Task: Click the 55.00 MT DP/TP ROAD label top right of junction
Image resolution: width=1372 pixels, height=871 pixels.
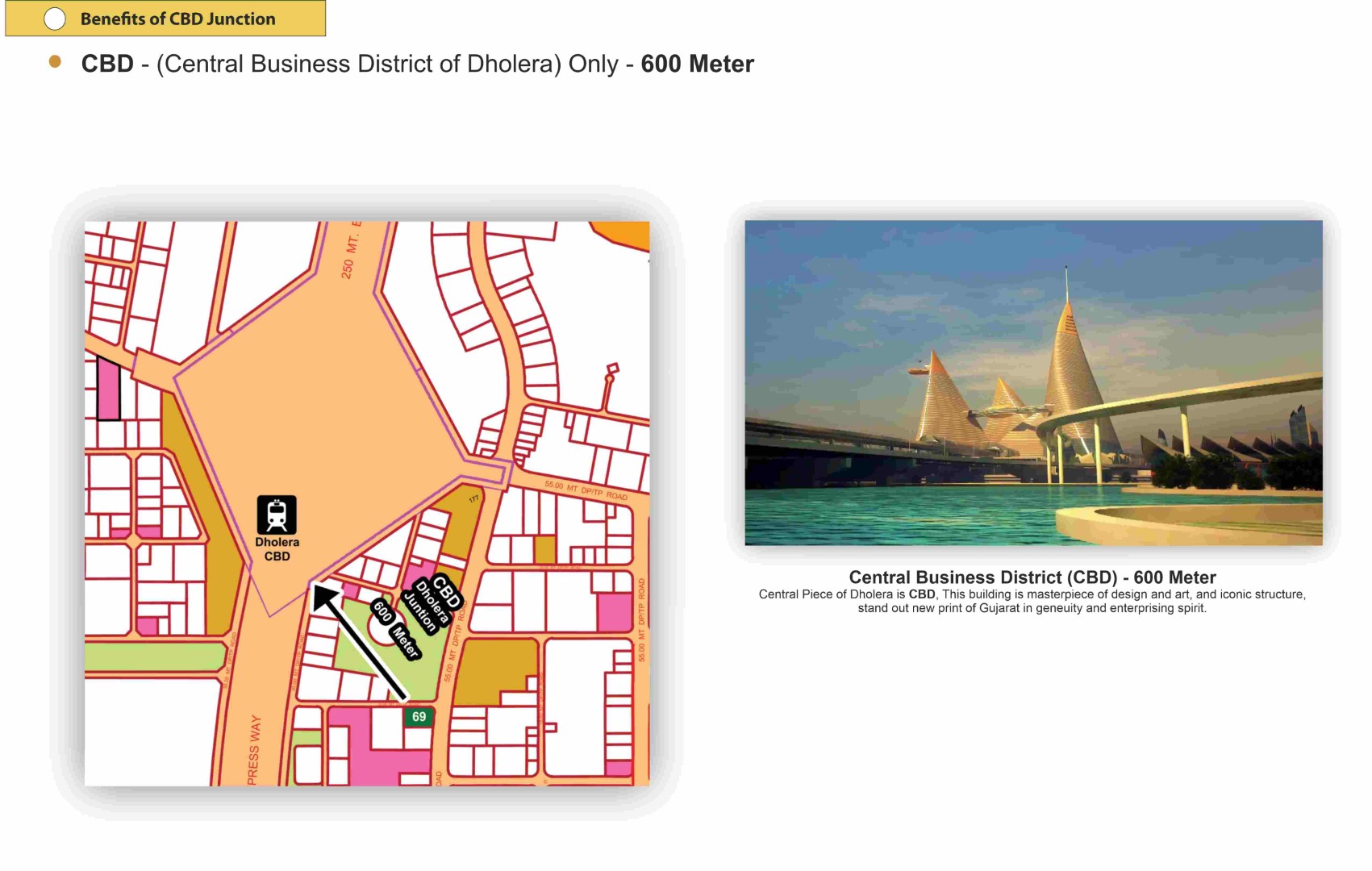Action: click(585, 490)
